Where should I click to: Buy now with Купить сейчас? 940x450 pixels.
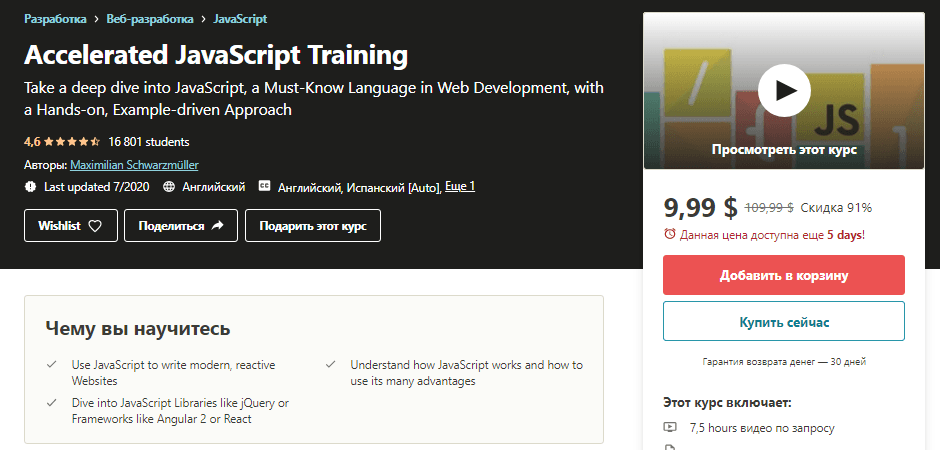pos(784,321)
